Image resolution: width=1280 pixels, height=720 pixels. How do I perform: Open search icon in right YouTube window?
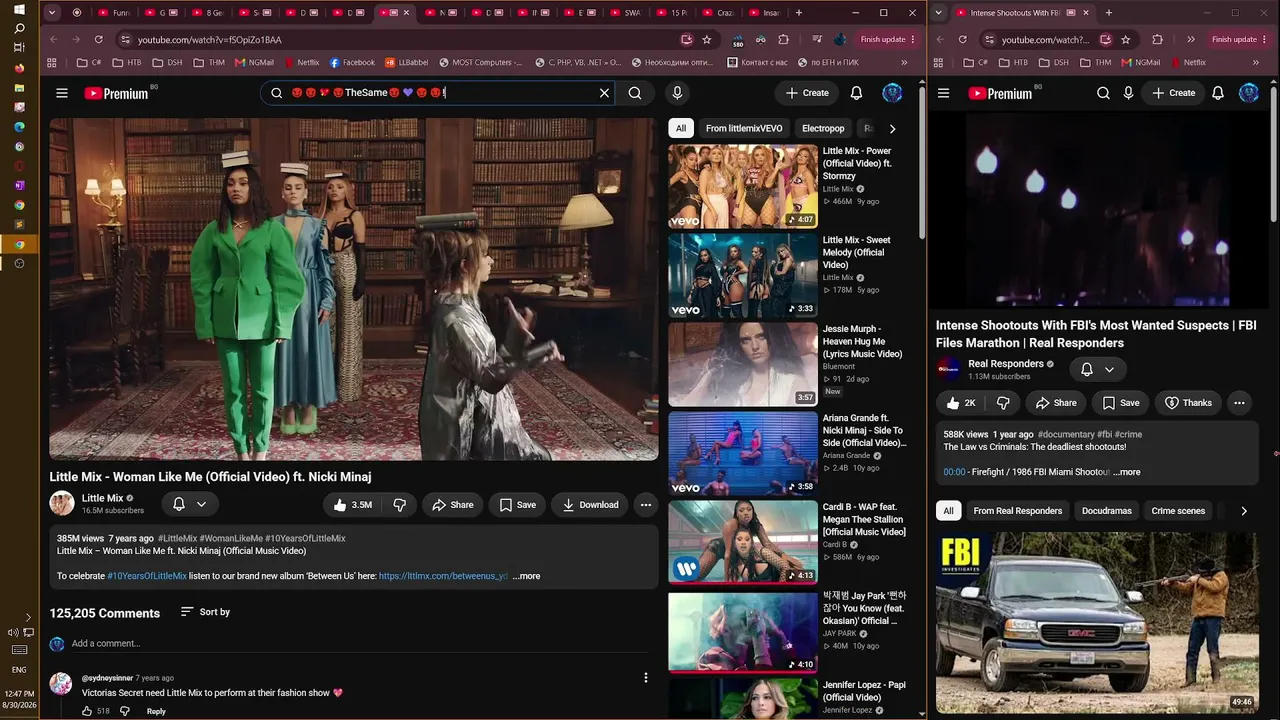[x=1103, y=93]
